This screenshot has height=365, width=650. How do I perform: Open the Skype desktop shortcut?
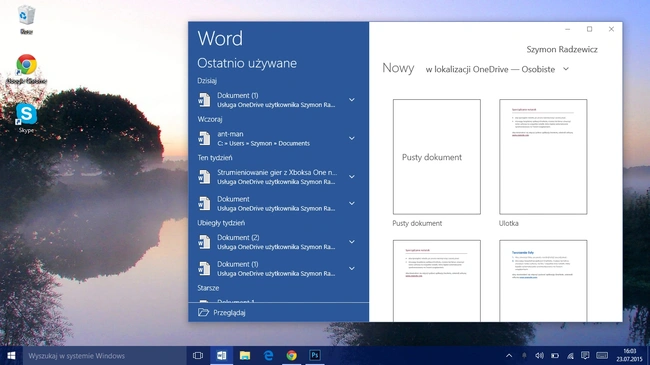(26, 114)
